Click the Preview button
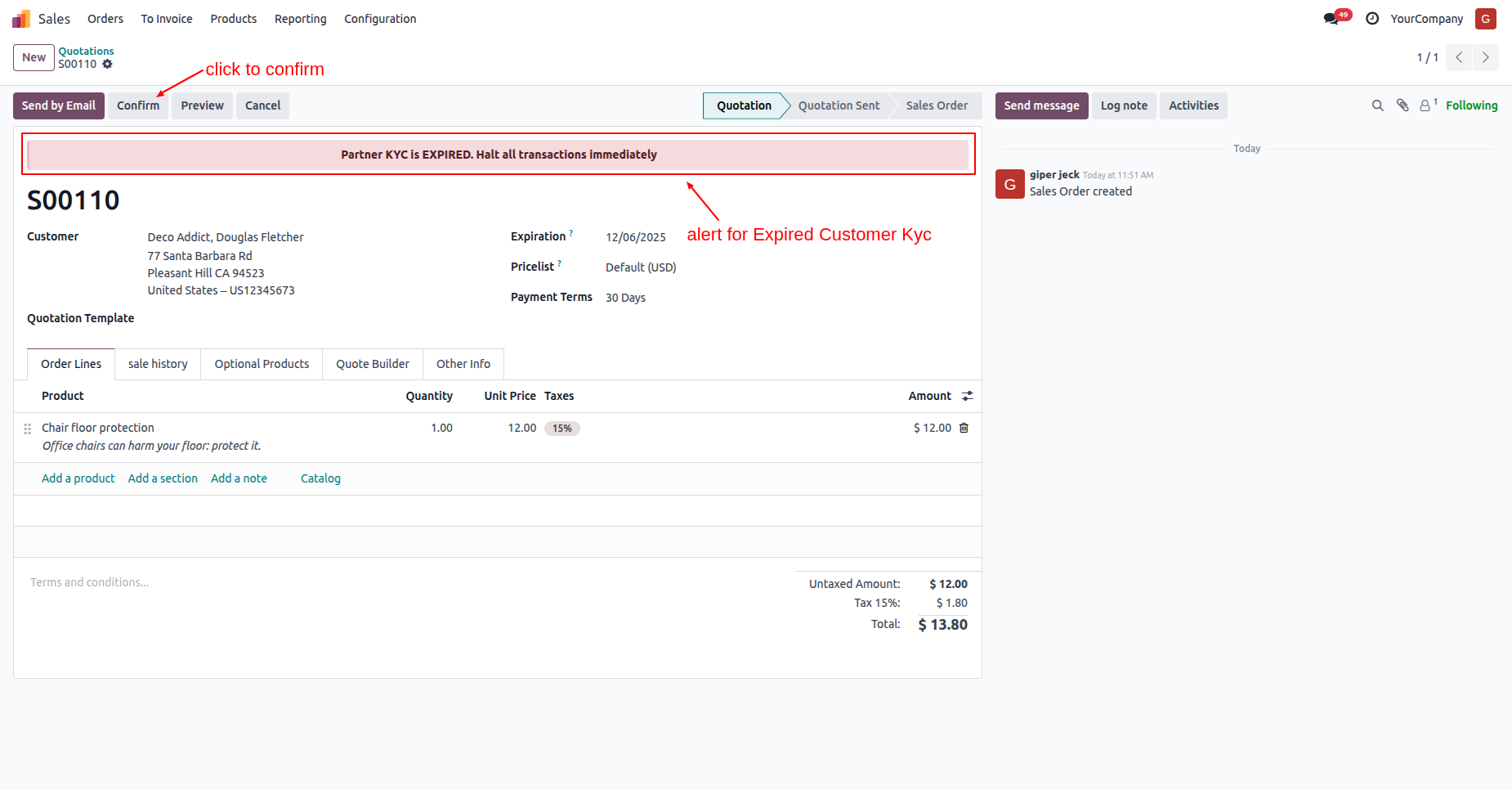The height and width of the screenshot is (790, 1512). (x=203, y=105)
